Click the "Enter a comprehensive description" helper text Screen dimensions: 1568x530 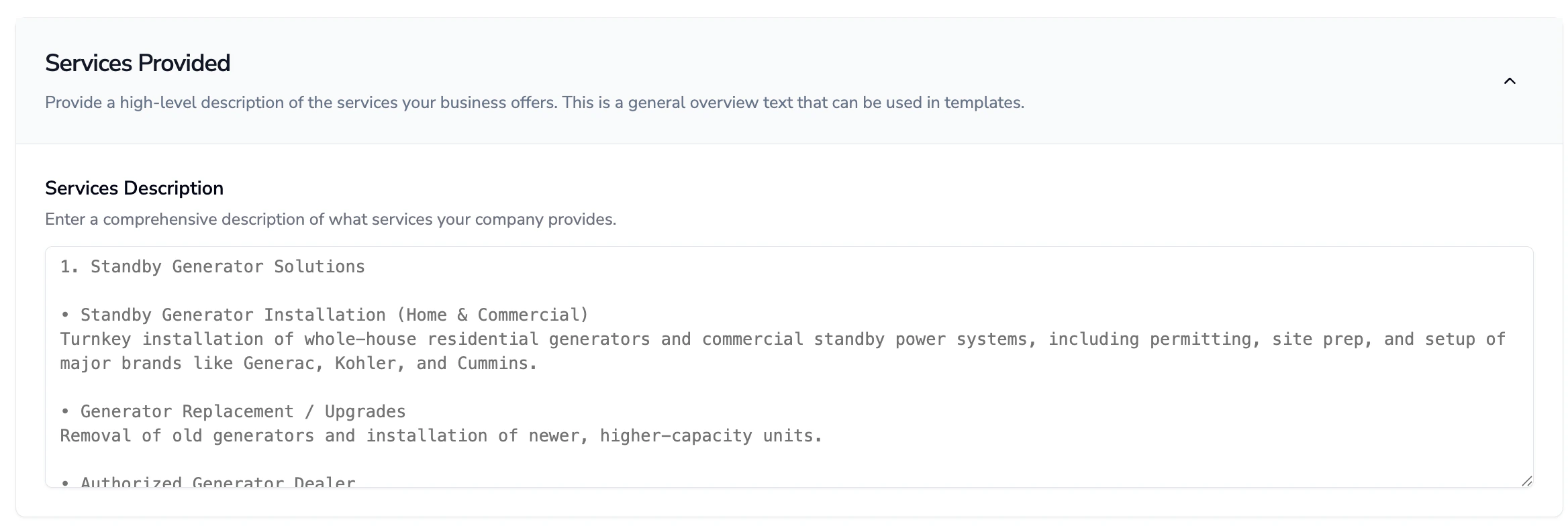tap(330, 219)
